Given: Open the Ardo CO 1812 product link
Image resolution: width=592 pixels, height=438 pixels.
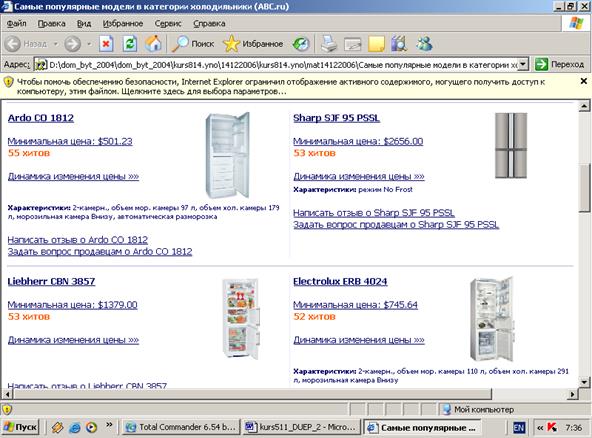Looking at the screenshot, I should pyautogui.click(x=41, y=118).
